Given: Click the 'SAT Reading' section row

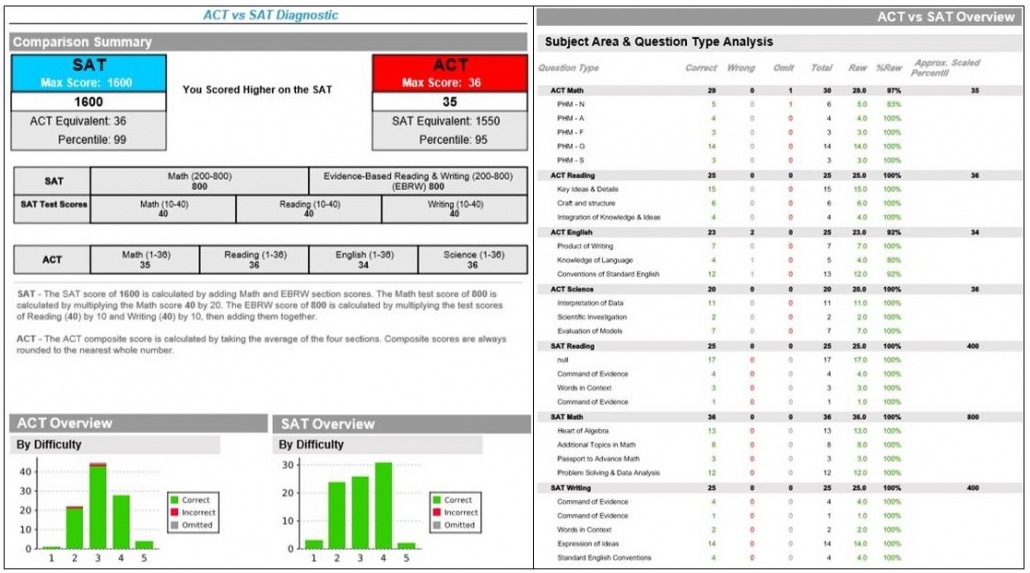Looking at the screenshot, I should tap(779, 346).
